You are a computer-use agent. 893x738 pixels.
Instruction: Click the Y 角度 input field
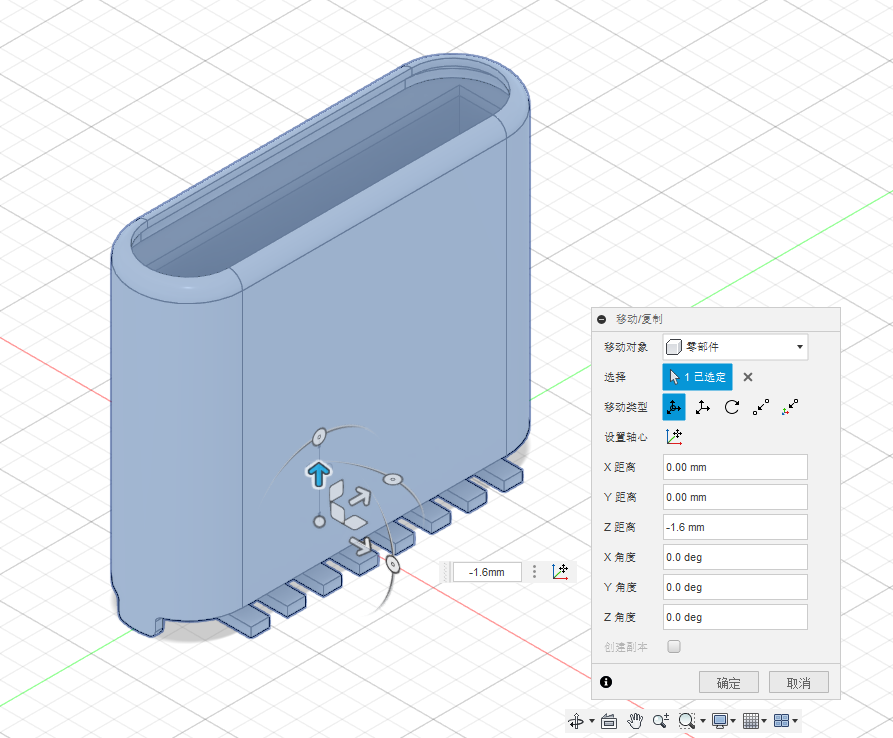click(735, 587)
